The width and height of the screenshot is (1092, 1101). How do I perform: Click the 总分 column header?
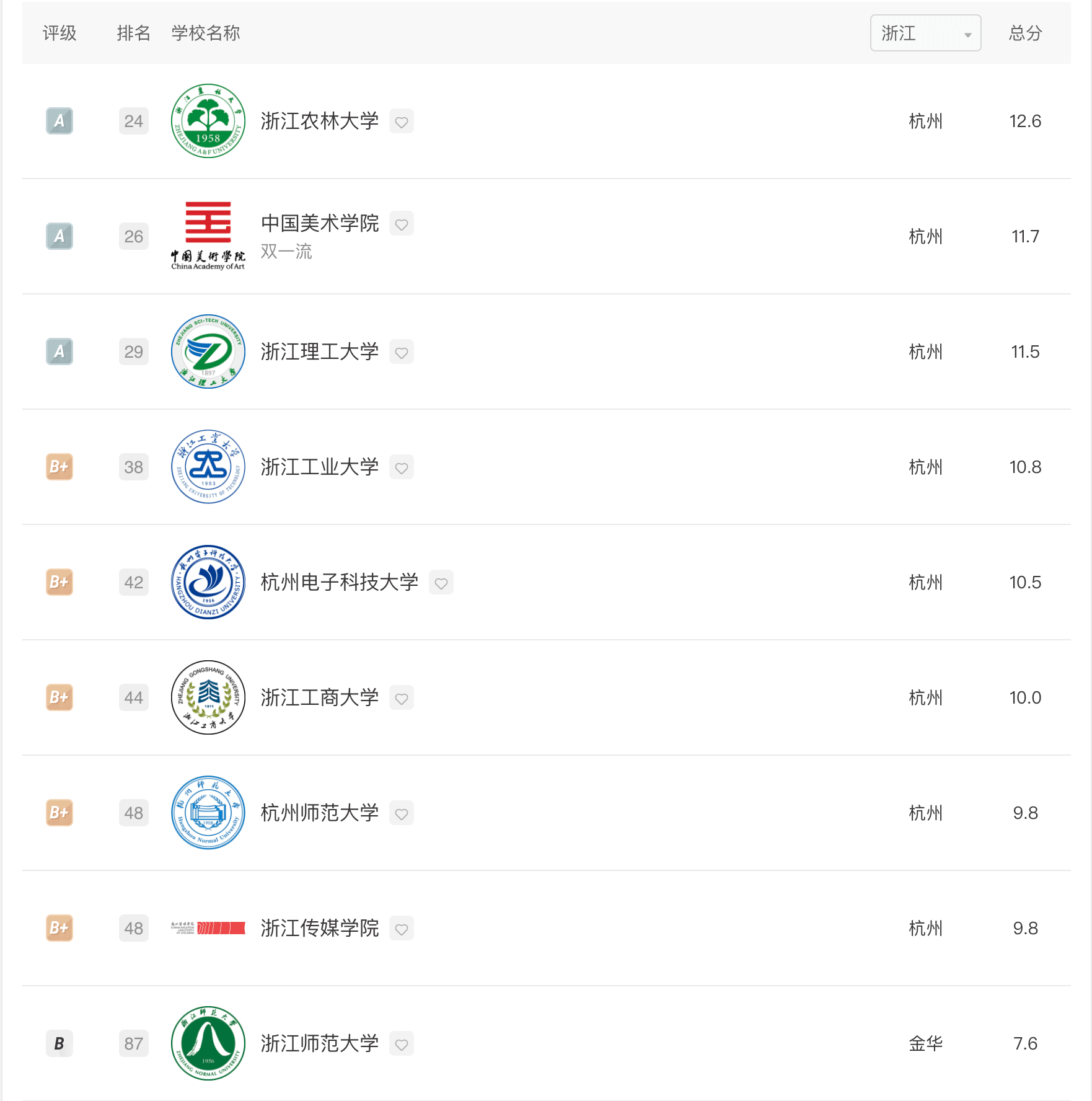click(x=1025, y=33)
